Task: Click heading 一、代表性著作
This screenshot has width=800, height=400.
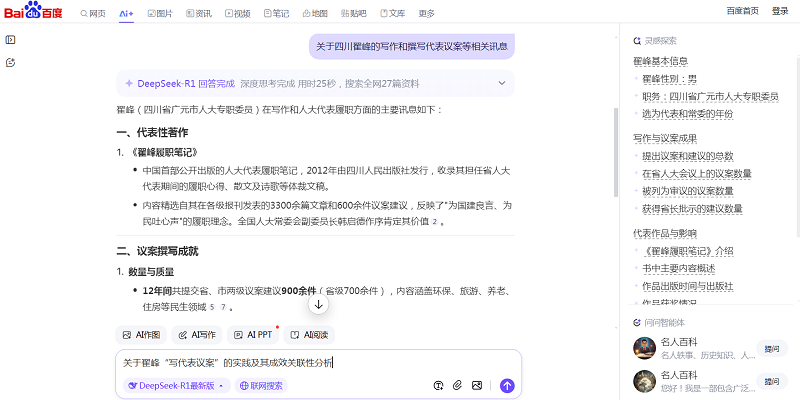Action: tap(153, 133)
